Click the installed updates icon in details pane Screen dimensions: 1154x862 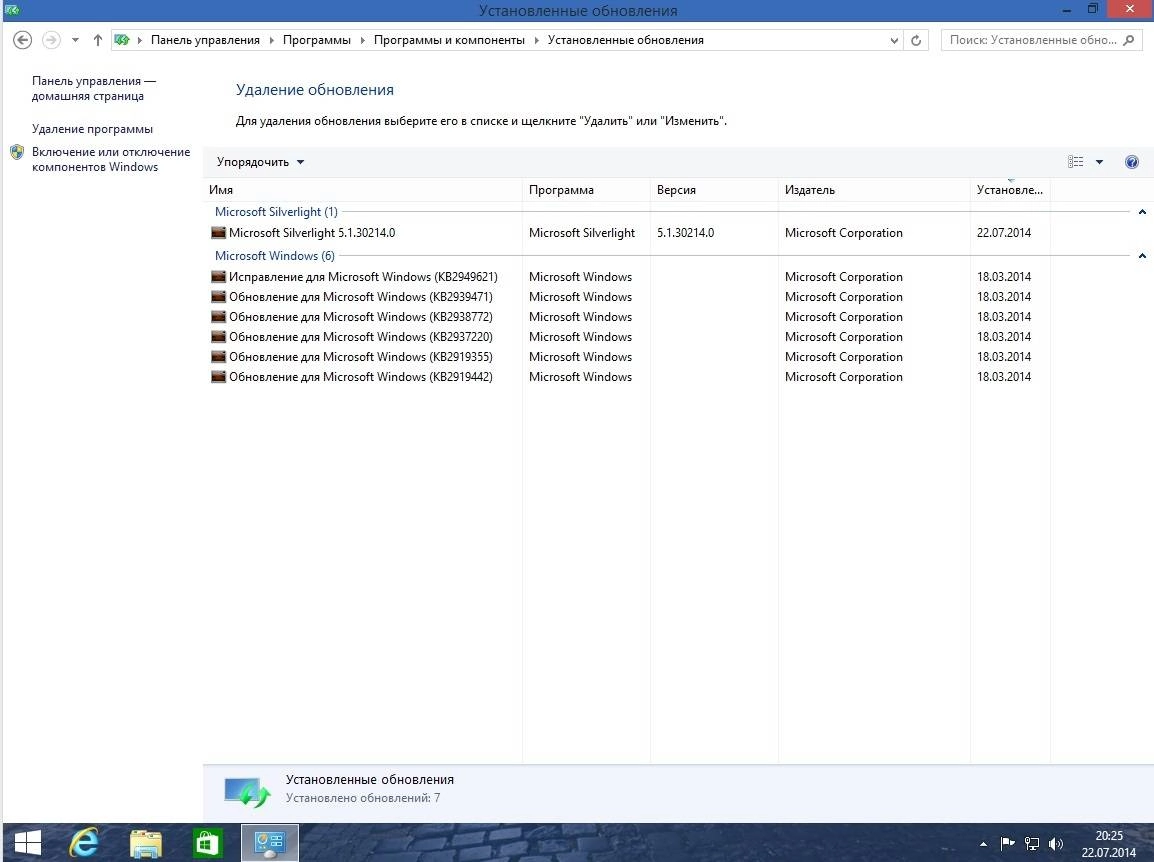point(247,791)
